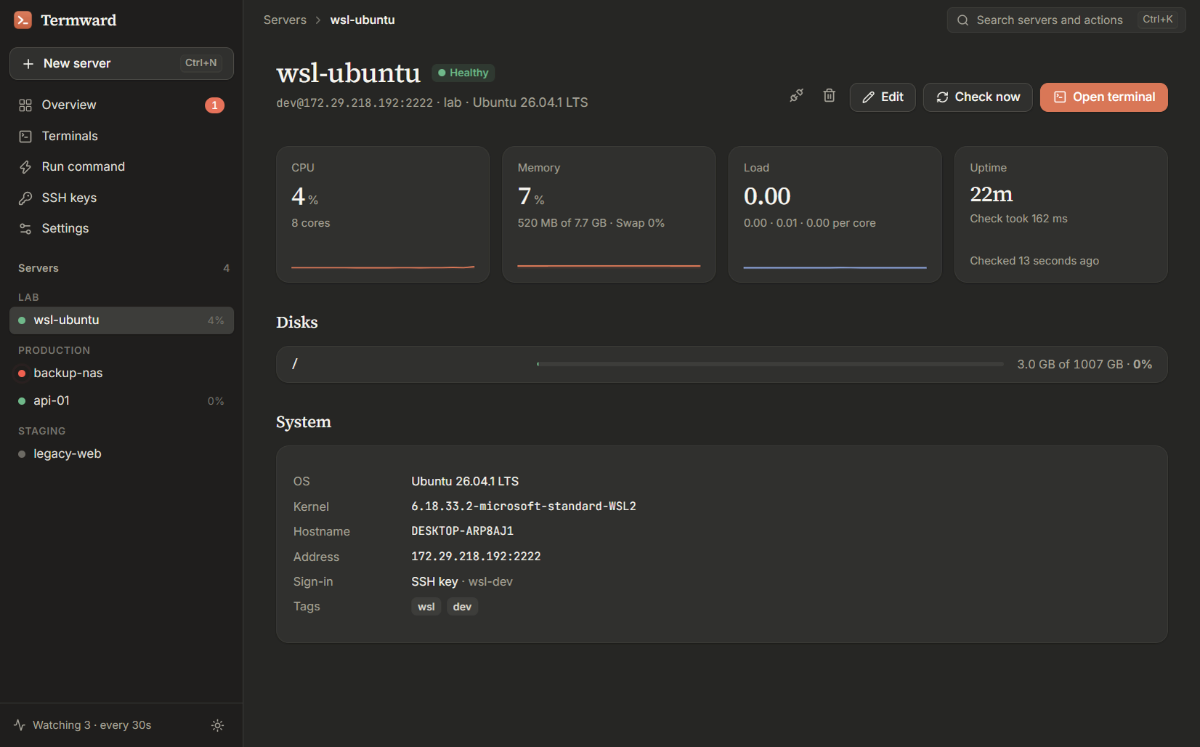Click the connect plug icon beside trash
Screen dimensions: 1200x747
[796, 96]
